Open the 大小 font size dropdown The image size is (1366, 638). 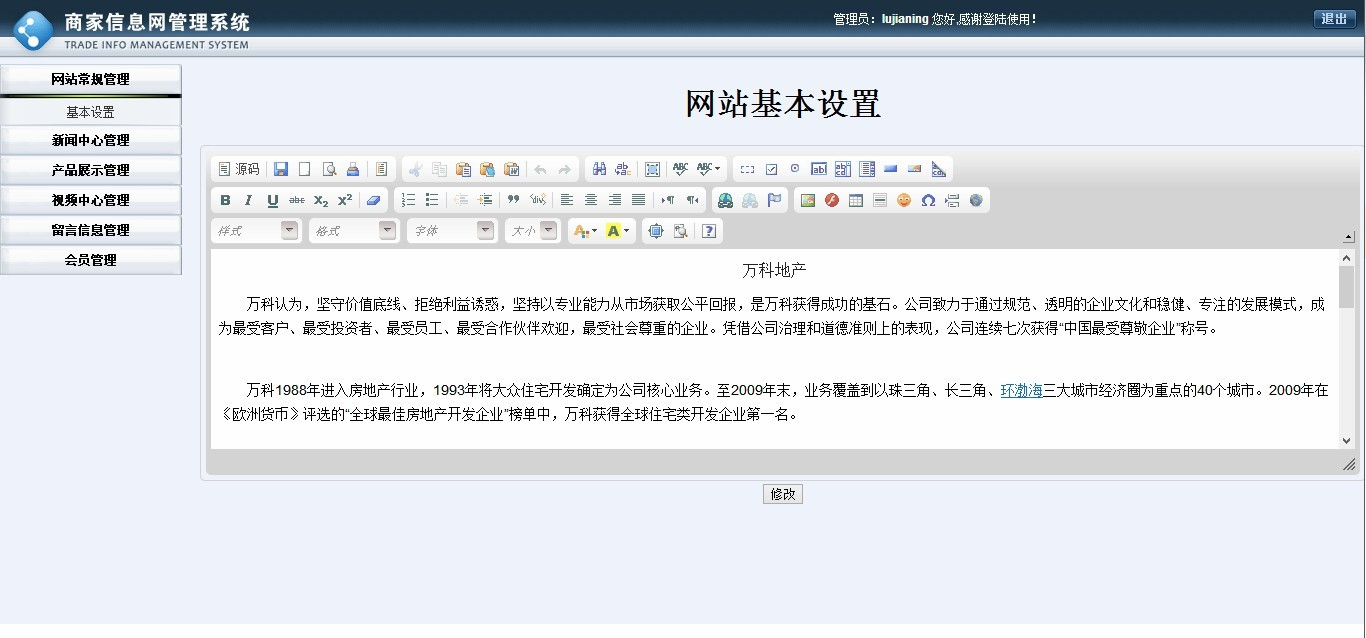[x=532, y=231]
